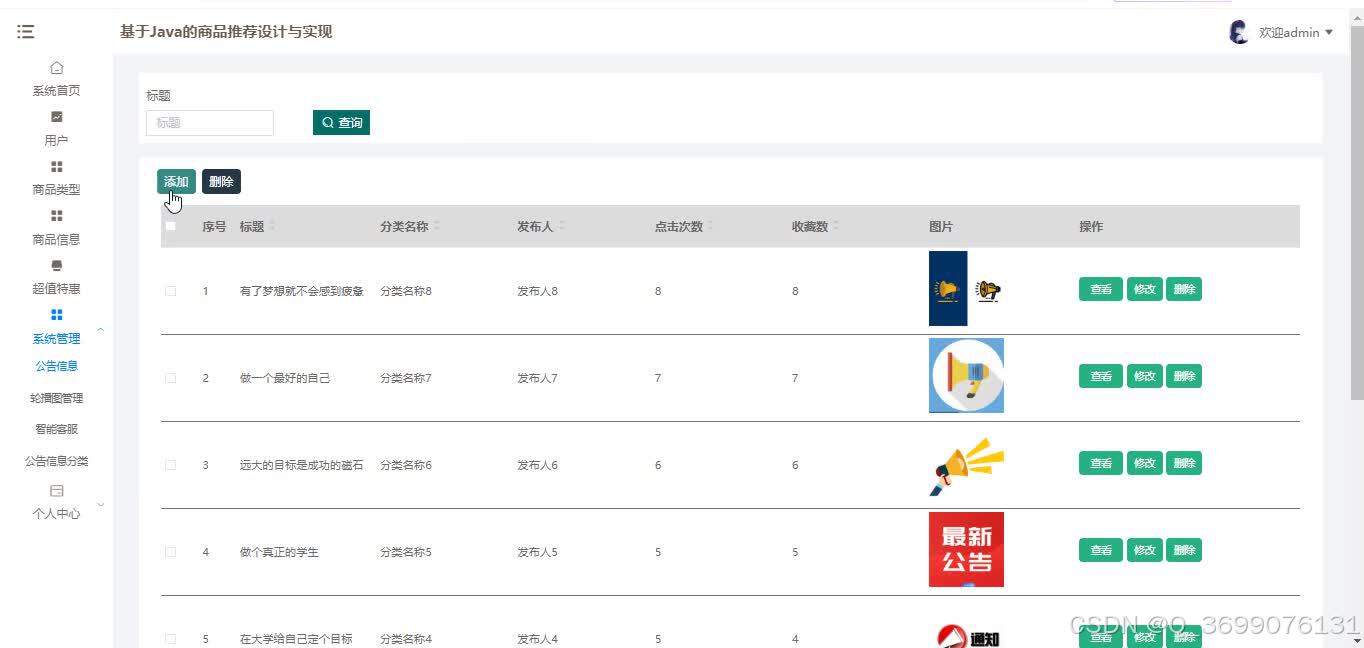Collapse the 系统管理 submenu chevron
The width and height of the screenshot is (1364, 648).
100,329
